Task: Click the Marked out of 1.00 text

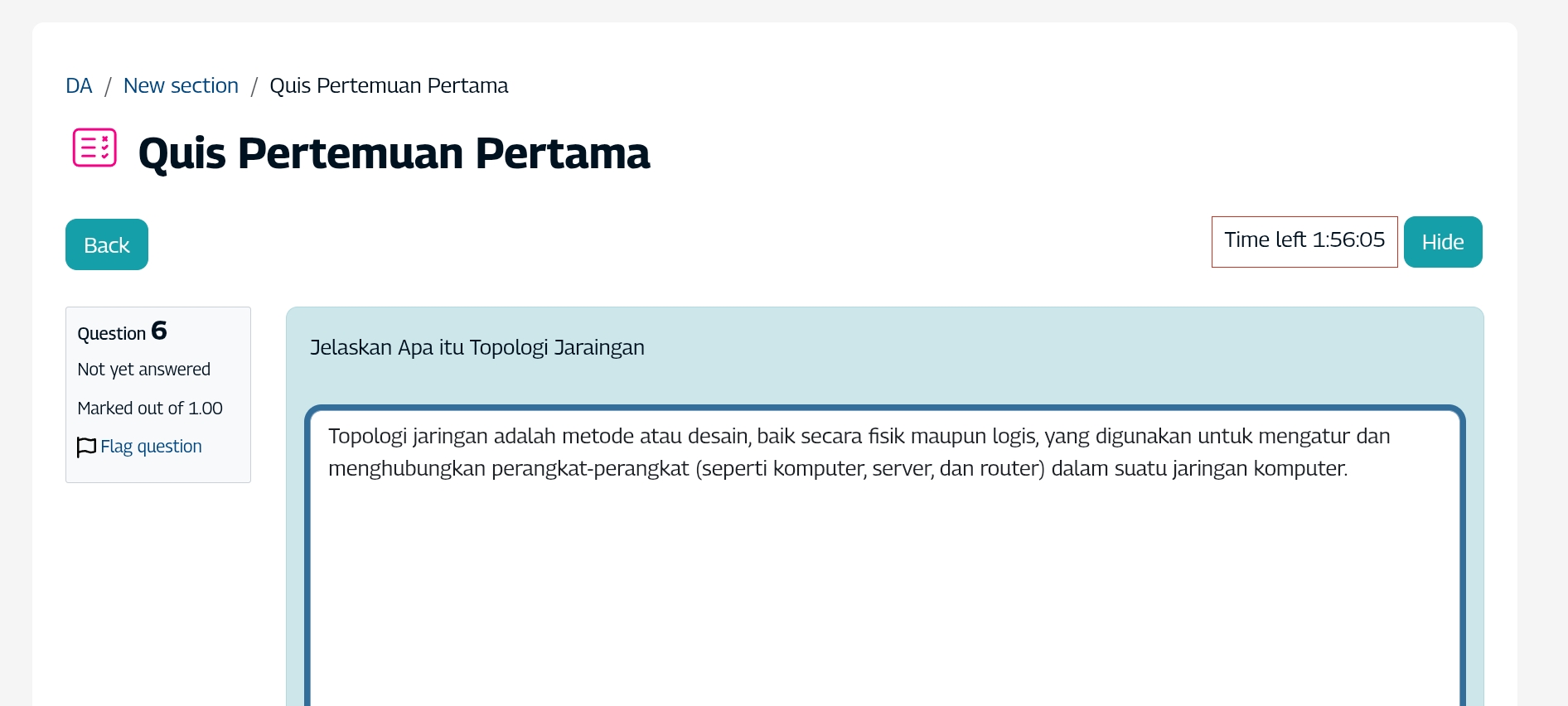Action: point(150,408)
